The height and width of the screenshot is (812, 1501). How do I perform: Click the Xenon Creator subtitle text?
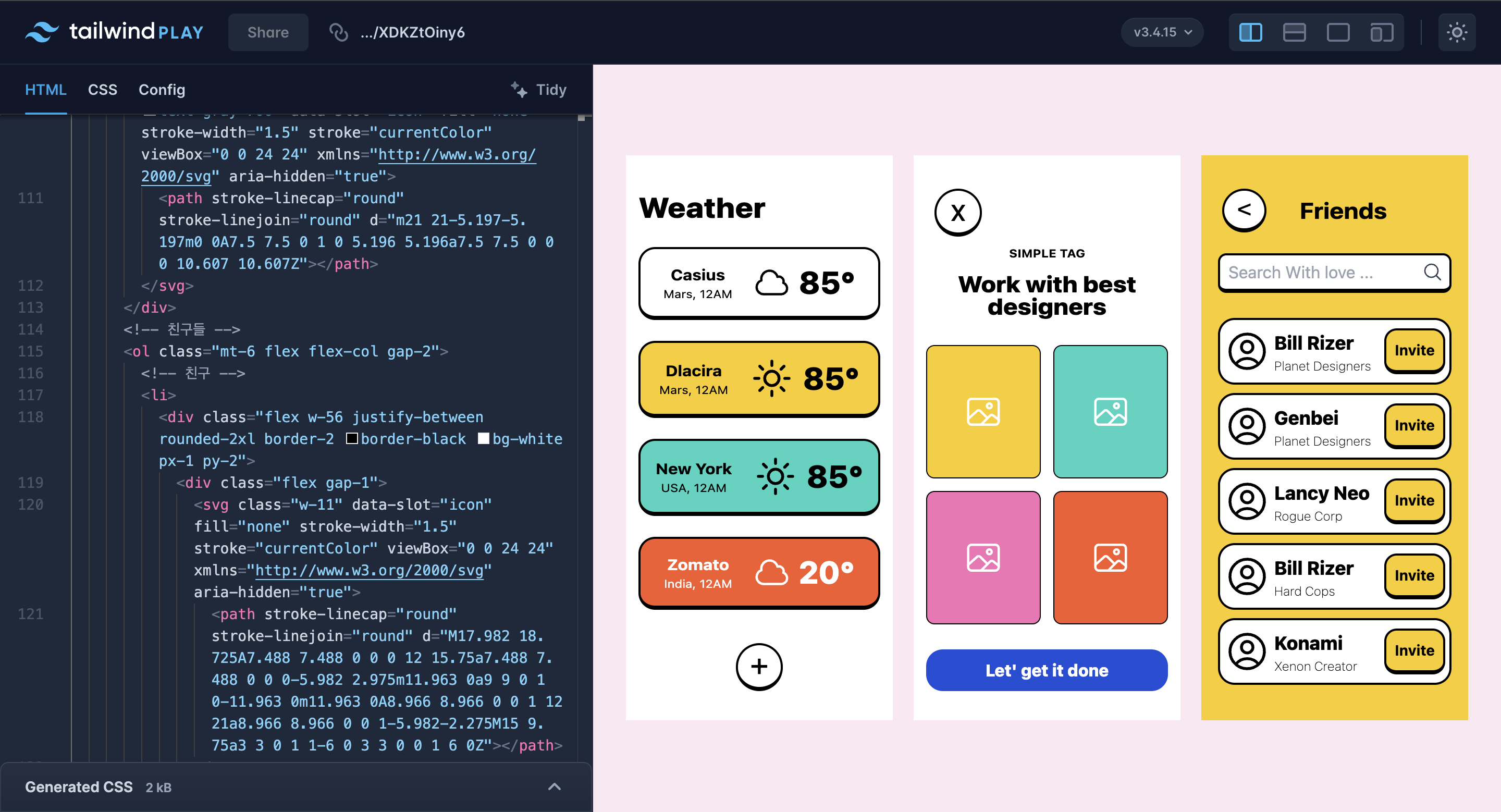click(x=1315, y=667)
